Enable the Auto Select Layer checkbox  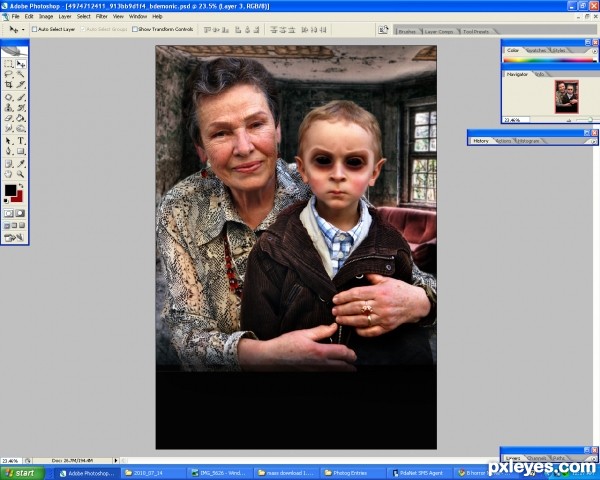[34, 29]
